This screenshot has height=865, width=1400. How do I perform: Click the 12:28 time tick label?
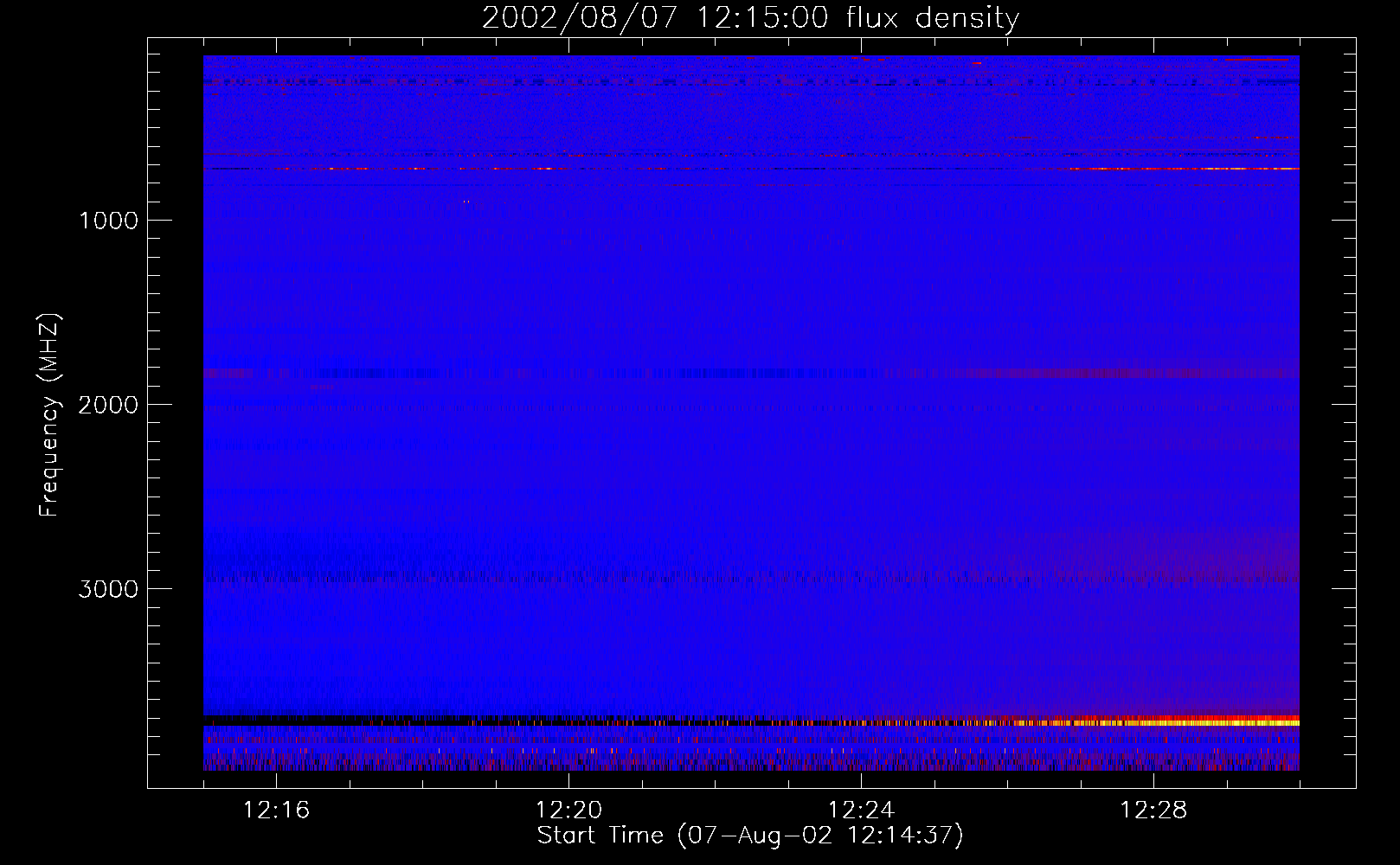[1153, 811]
